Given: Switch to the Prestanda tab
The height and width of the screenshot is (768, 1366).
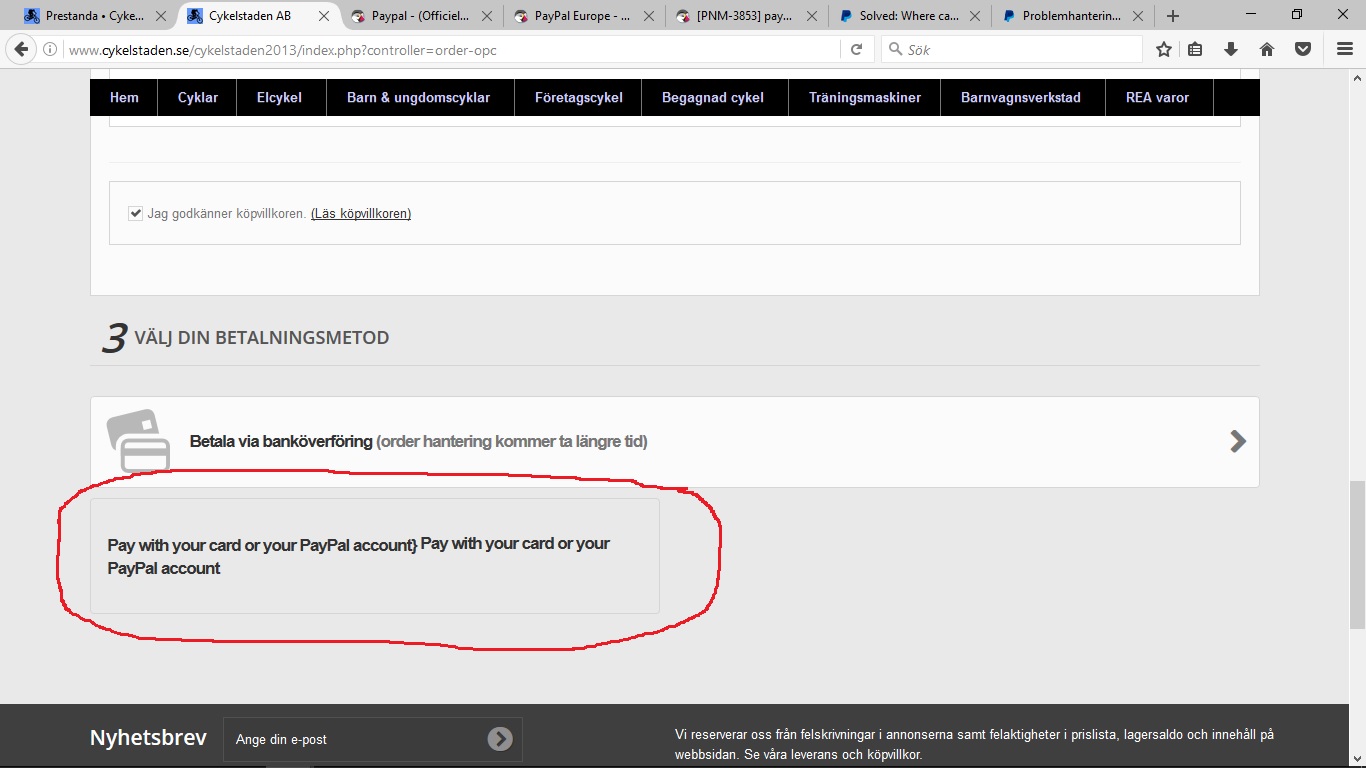Looking at the screenshot, I should [94, 16].
